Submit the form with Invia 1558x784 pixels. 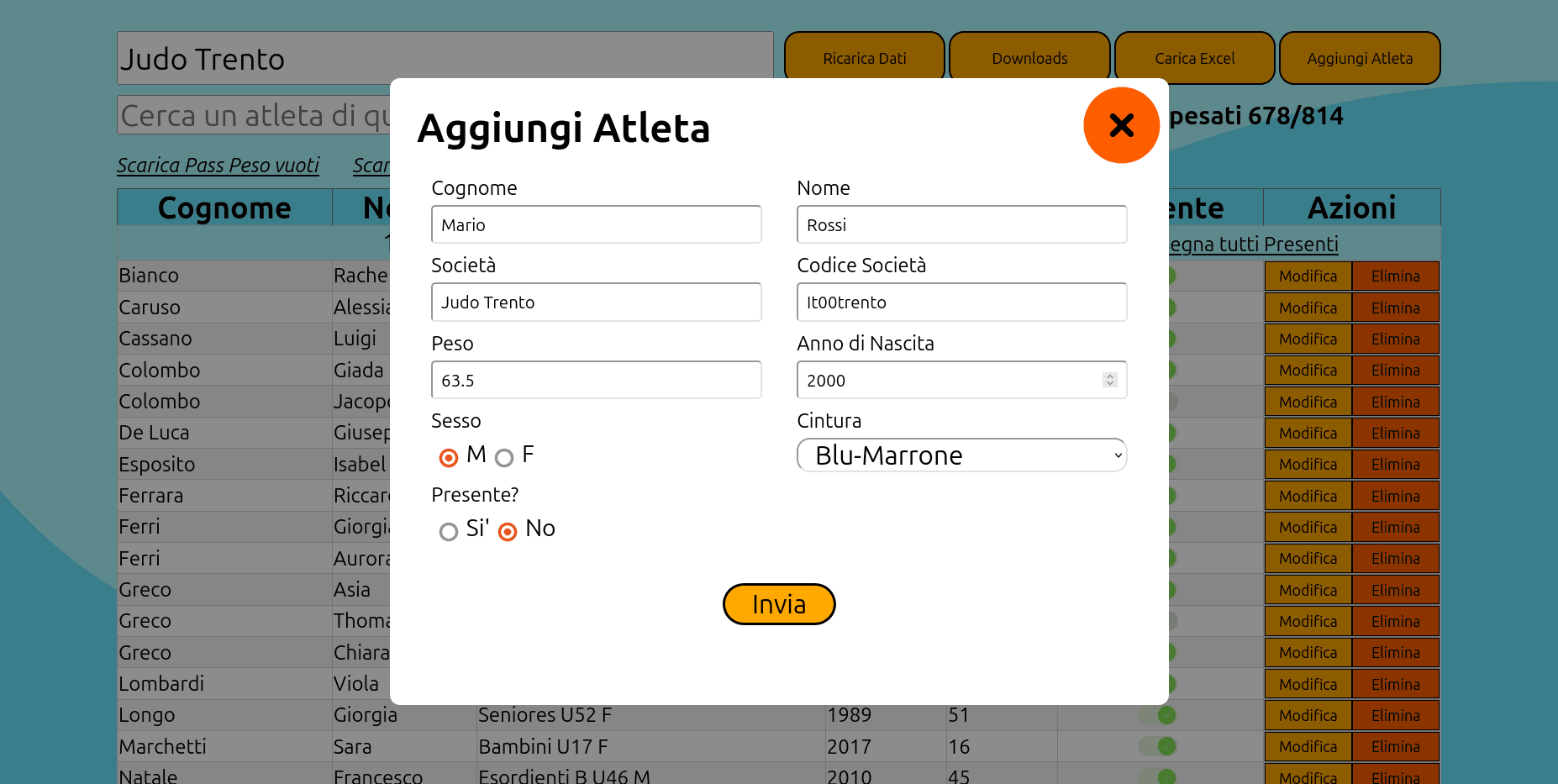coord(778,604)
